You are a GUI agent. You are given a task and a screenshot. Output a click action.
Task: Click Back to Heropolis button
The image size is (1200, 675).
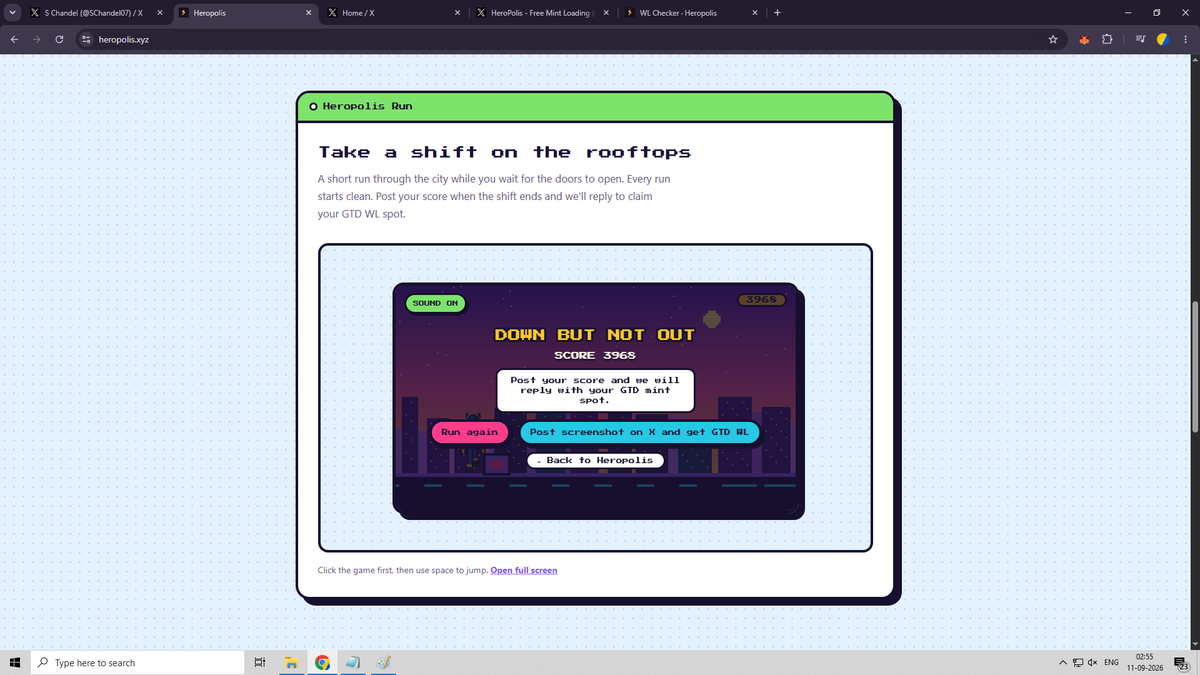point(595,460)
